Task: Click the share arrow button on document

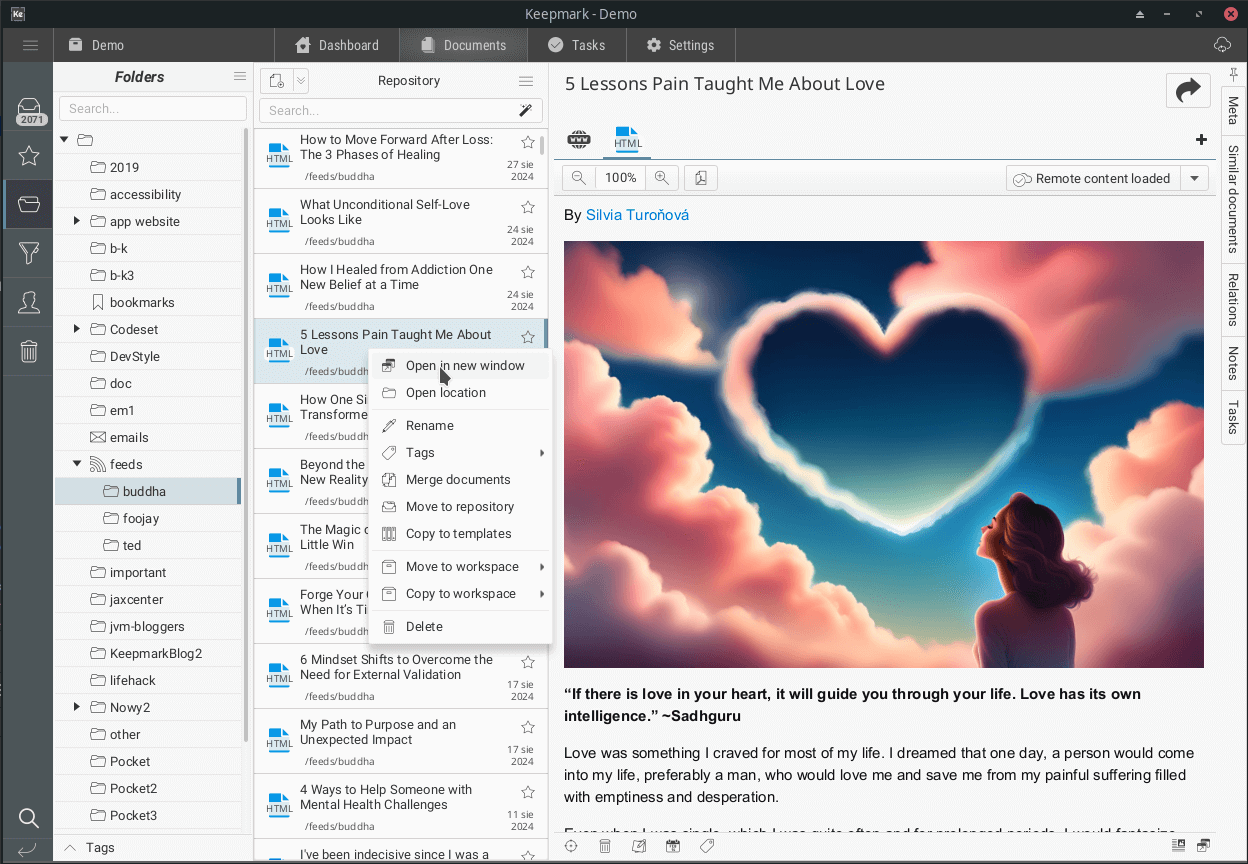Action: (x=1187, y=90)
